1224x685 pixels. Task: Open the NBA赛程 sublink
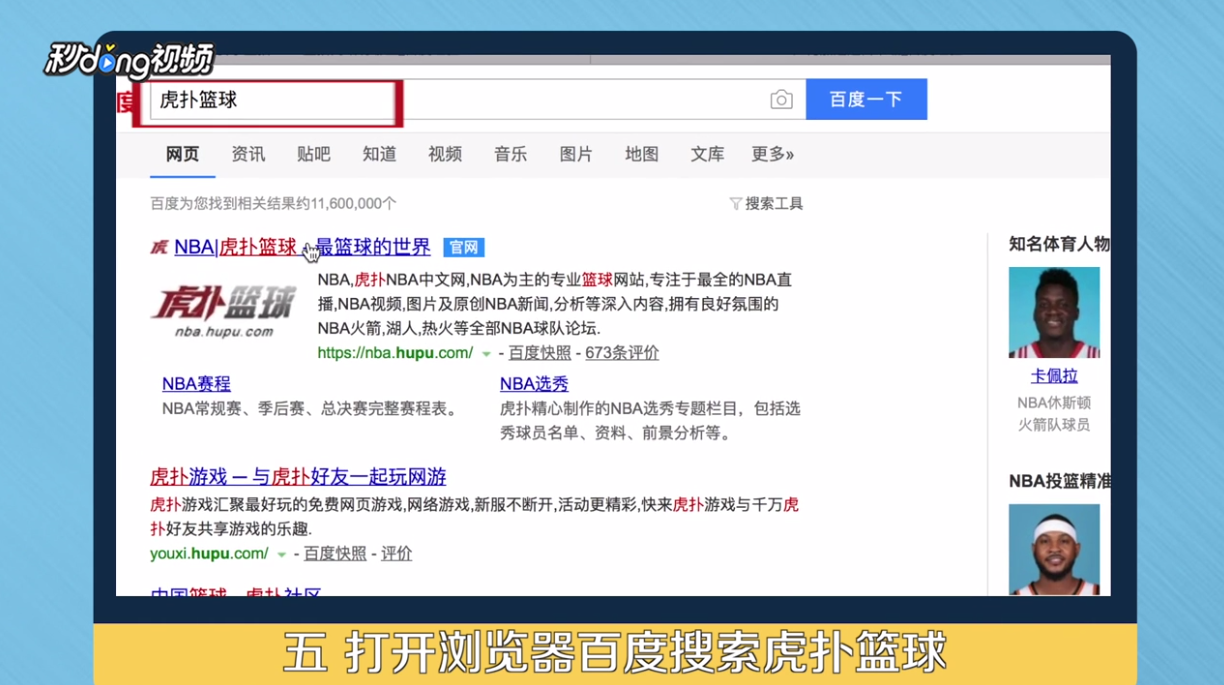pyautogui.click(x=196, y=383)
